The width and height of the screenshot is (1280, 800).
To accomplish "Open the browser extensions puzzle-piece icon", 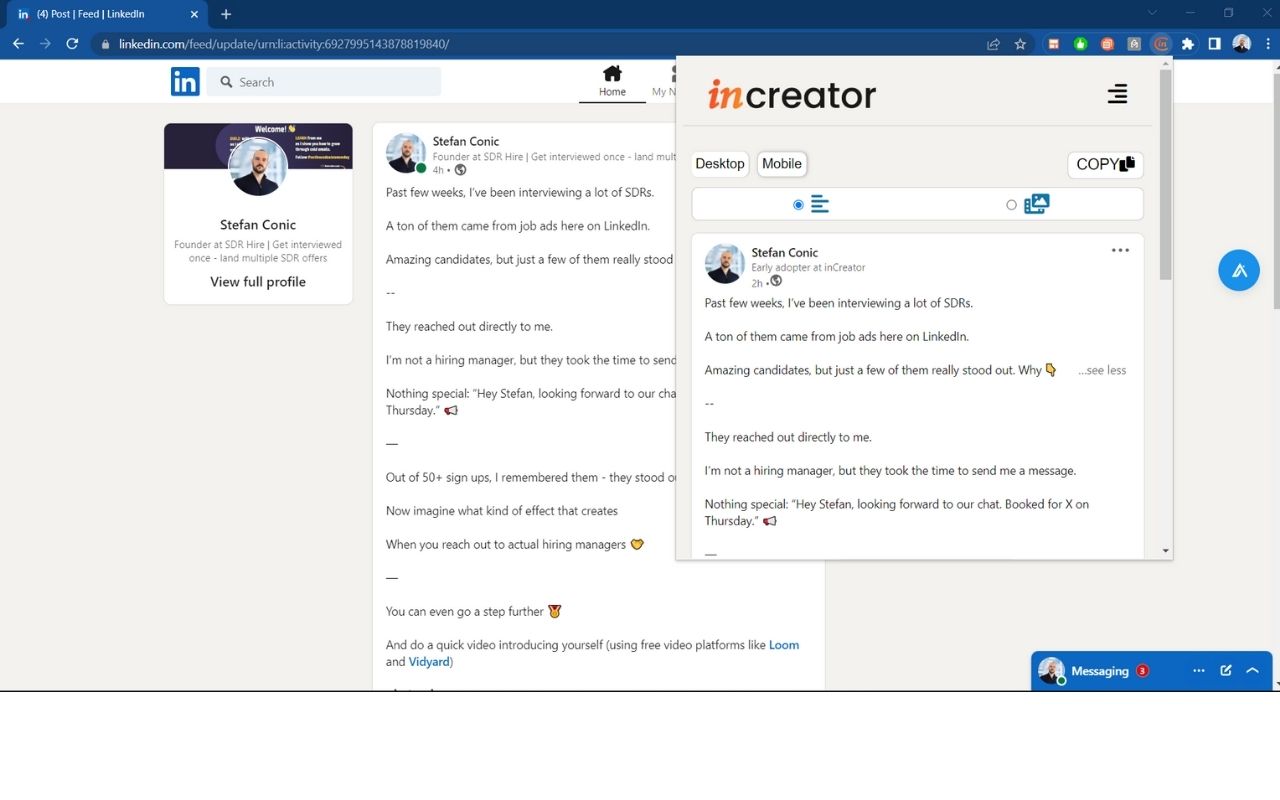I will click(1186, 44).
